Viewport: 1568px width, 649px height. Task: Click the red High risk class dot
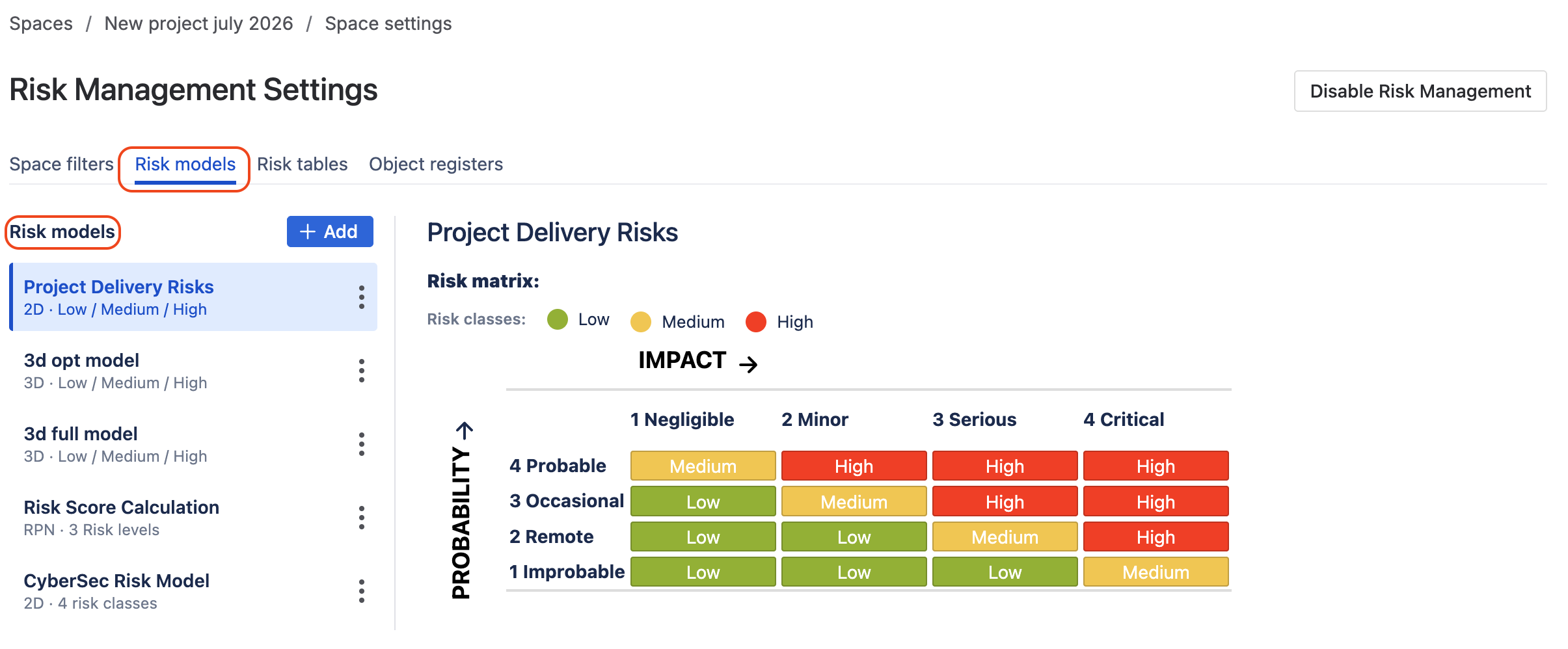pos(756,322)
